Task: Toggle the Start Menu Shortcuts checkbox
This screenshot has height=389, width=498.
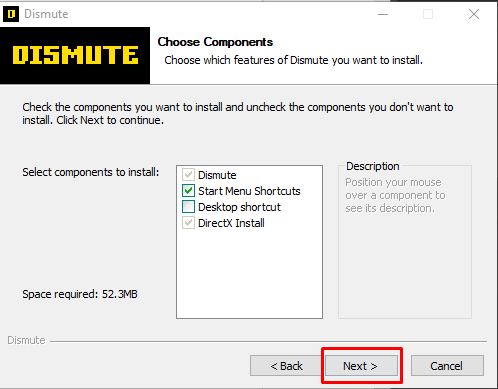Action: (x=188, y=191)
